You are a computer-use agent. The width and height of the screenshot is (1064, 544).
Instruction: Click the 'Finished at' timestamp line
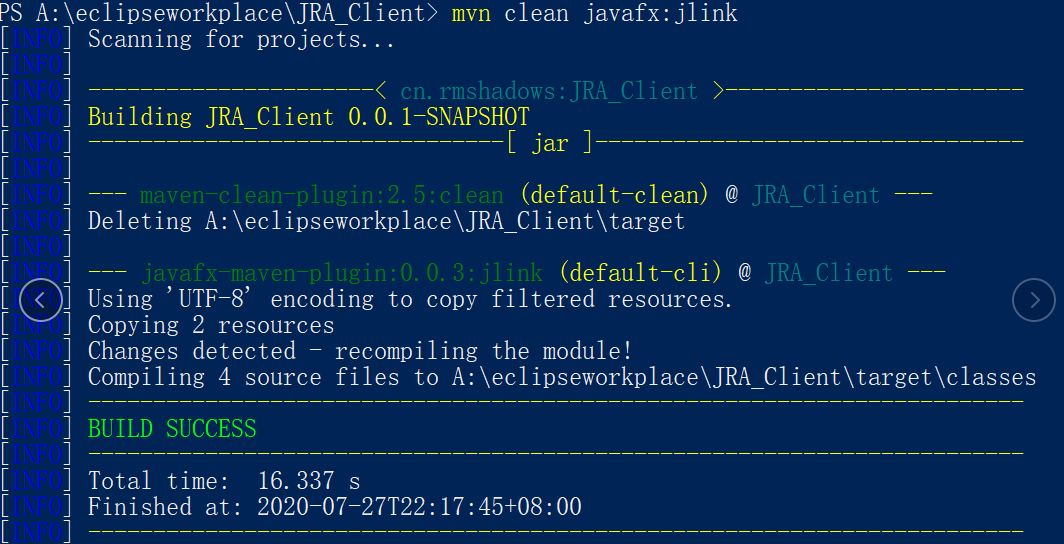pyautogui.click(x=335, y=507)
